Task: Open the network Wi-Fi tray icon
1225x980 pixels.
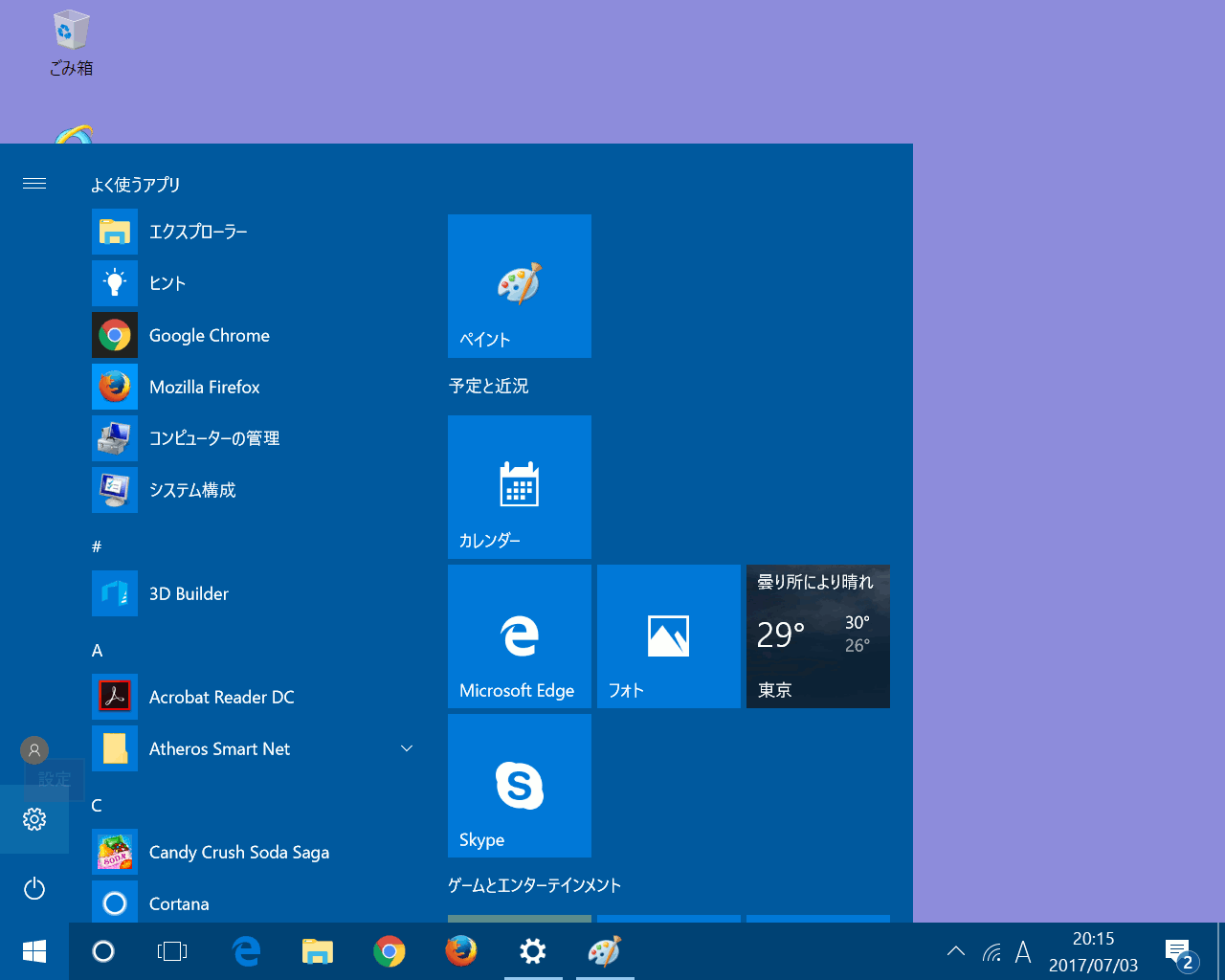Action: [991, 951]
